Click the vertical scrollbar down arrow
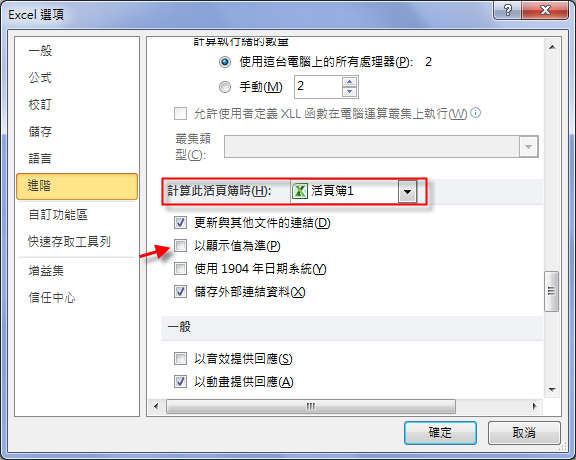The height and width of the screenshot is (460, 576). pyautogui.click(x=552, y=390)
